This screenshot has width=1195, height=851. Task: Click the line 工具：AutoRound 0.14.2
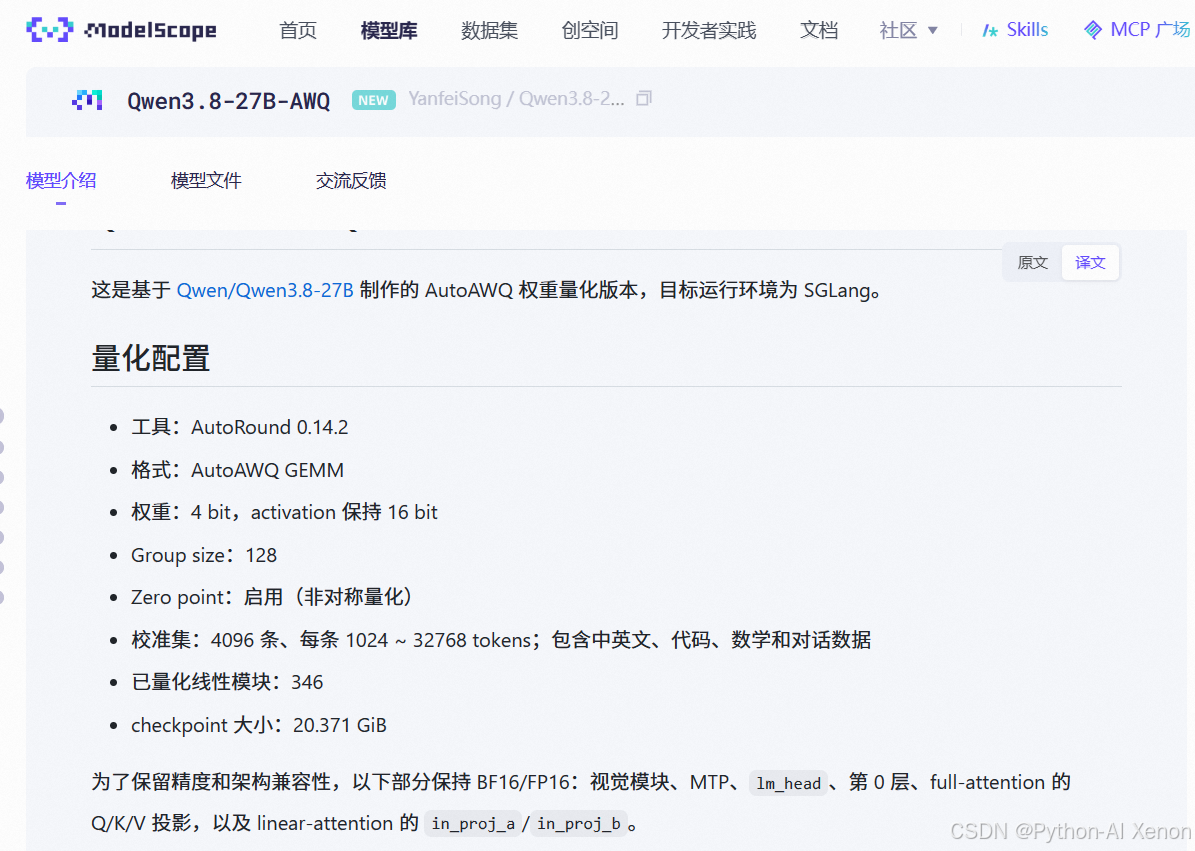coord(239,427)
